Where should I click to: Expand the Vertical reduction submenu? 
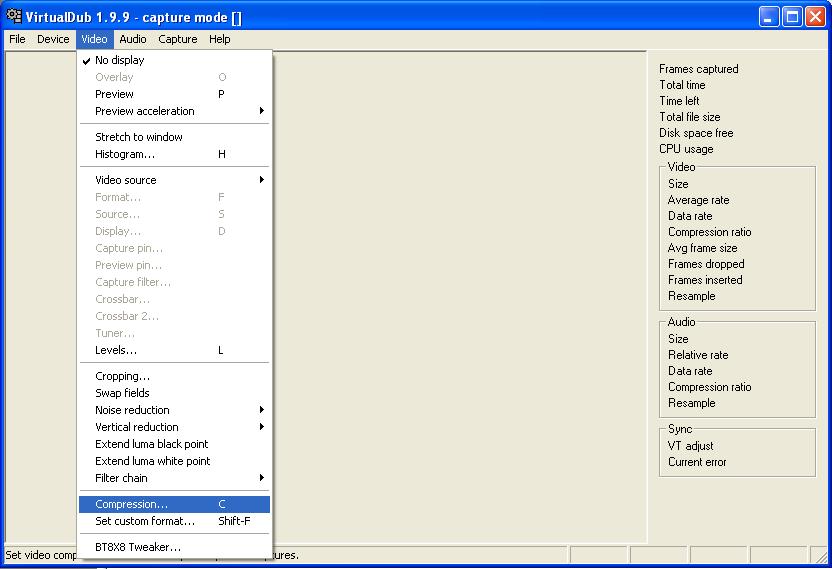click(x=175, y=427)
